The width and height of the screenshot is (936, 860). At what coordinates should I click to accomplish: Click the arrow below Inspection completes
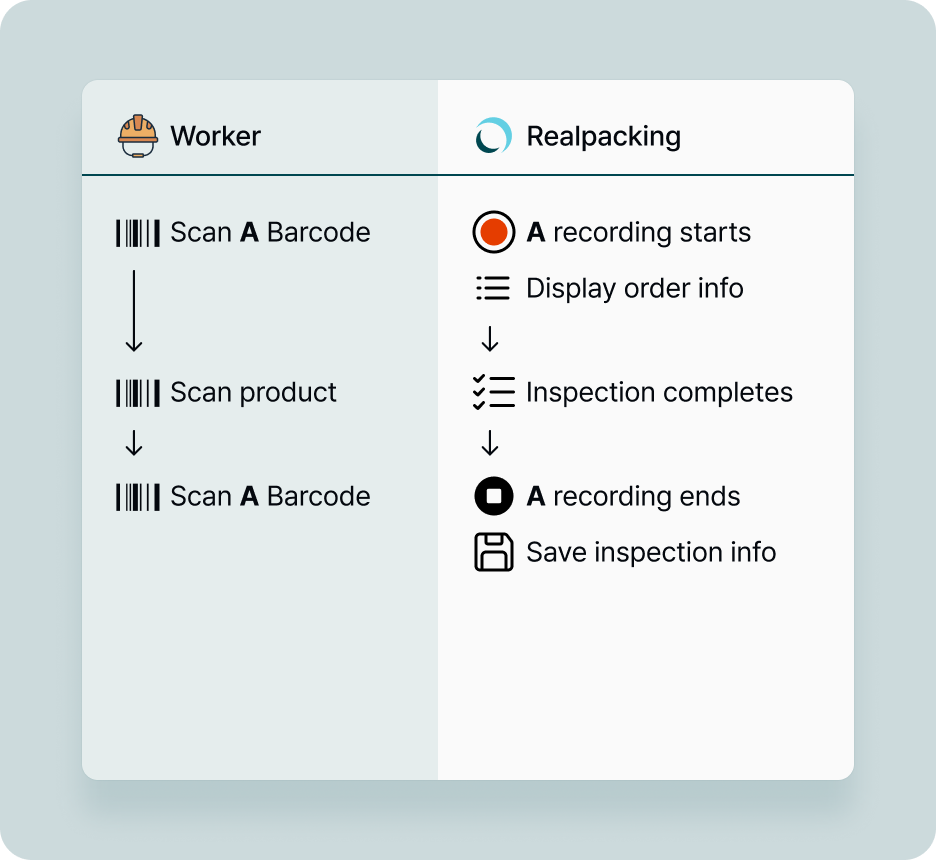[x=490, y=443]
